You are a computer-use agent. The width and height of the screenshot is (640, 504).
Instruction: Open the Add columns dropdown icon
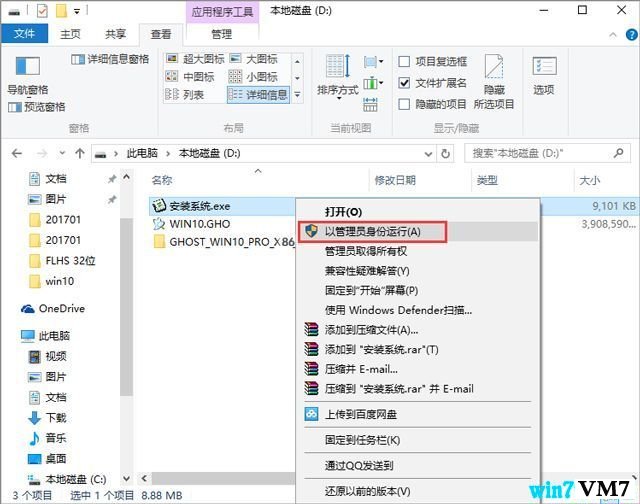373,84
